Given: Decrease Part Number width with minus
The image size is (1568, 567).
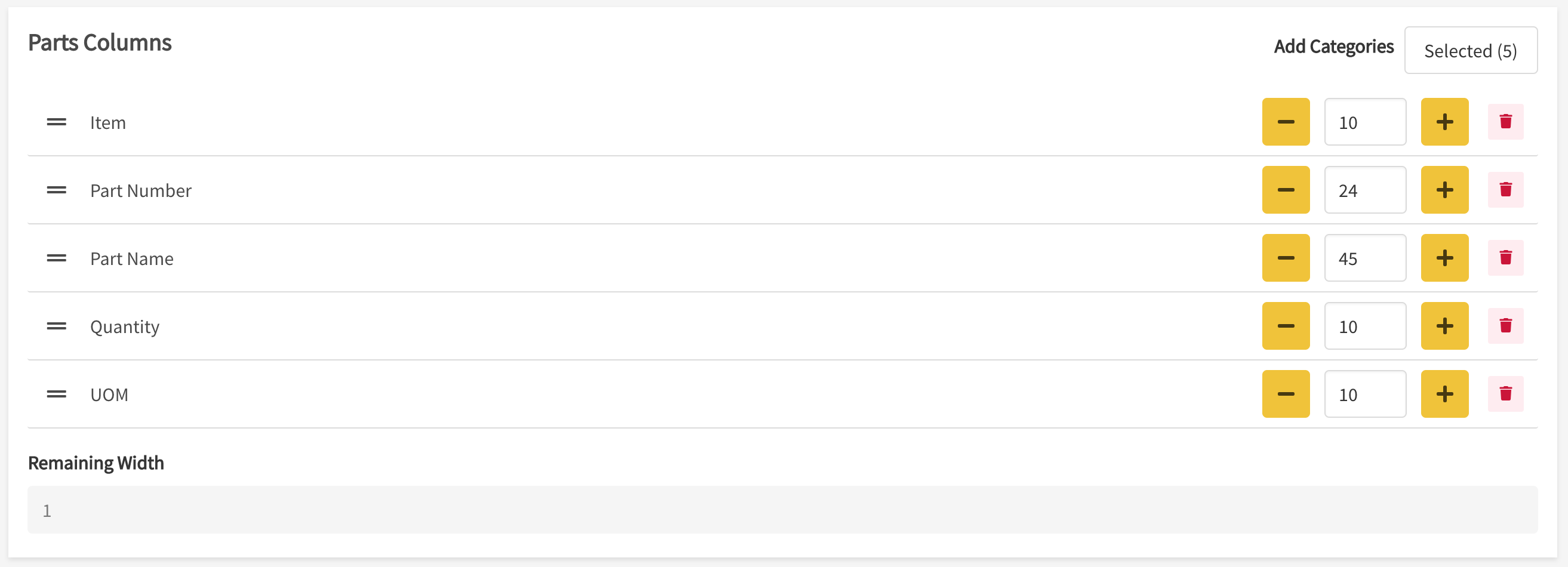Looking at the screenshot, I should pos(1286,190).
